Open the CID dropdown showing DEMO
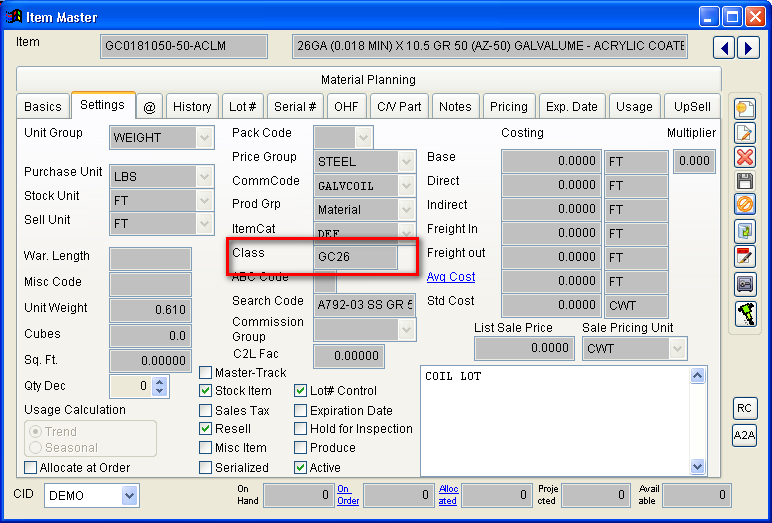 click(129, 496)
